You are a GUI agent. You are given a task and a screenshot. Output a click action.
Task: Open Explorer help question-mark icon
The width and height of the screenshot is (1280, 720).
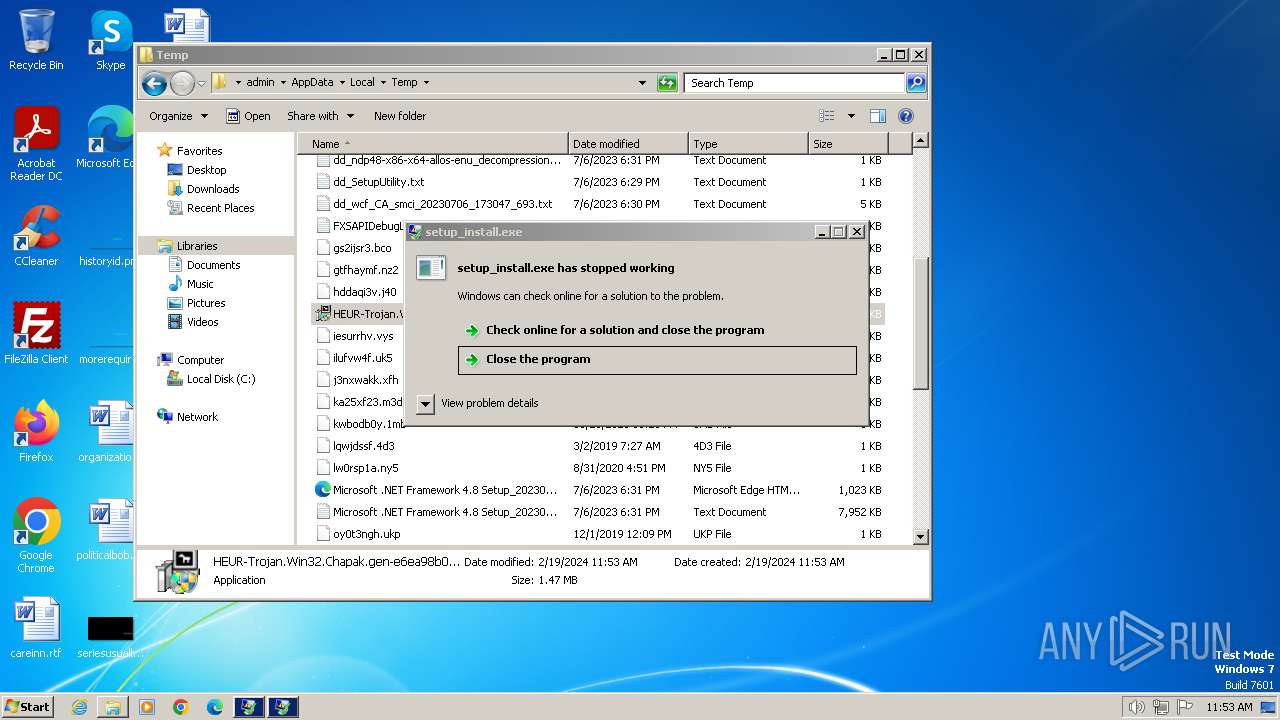click(x=906, y=116)
